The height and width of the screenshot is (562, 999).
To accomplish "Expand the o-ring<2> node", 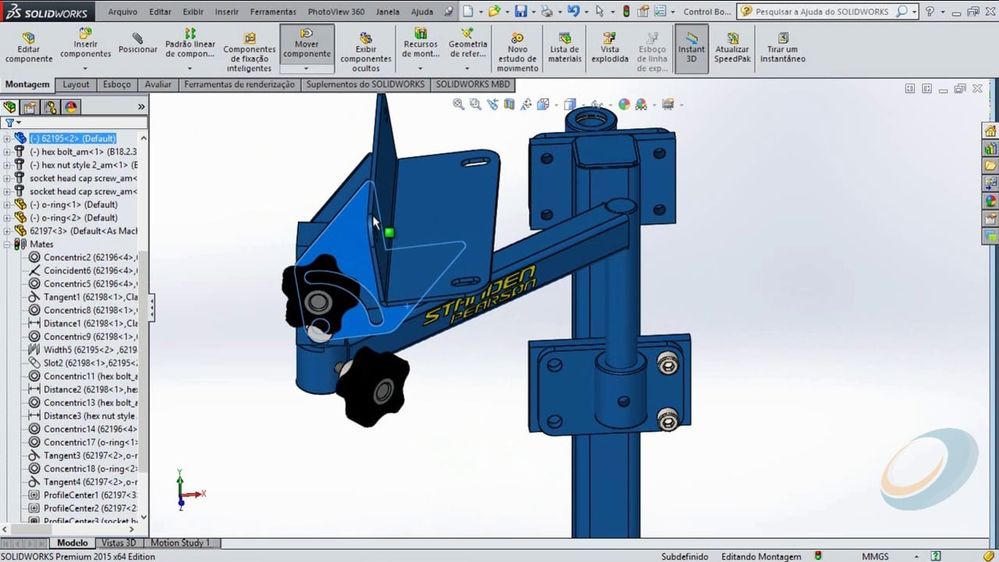I will (x=6, y=218).
